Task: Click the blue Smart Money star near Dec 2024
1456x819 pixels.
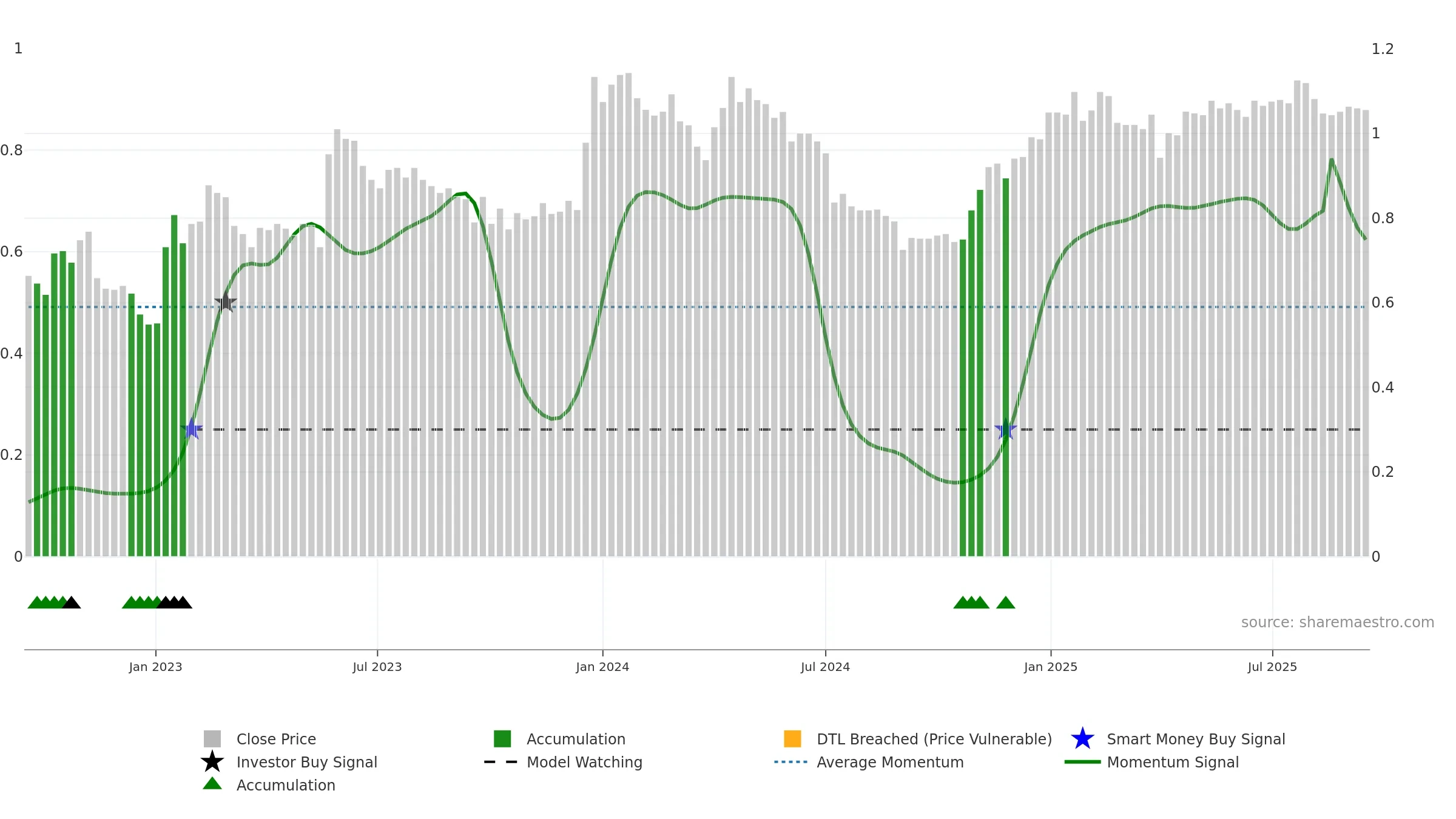Action: point(1005,429)
